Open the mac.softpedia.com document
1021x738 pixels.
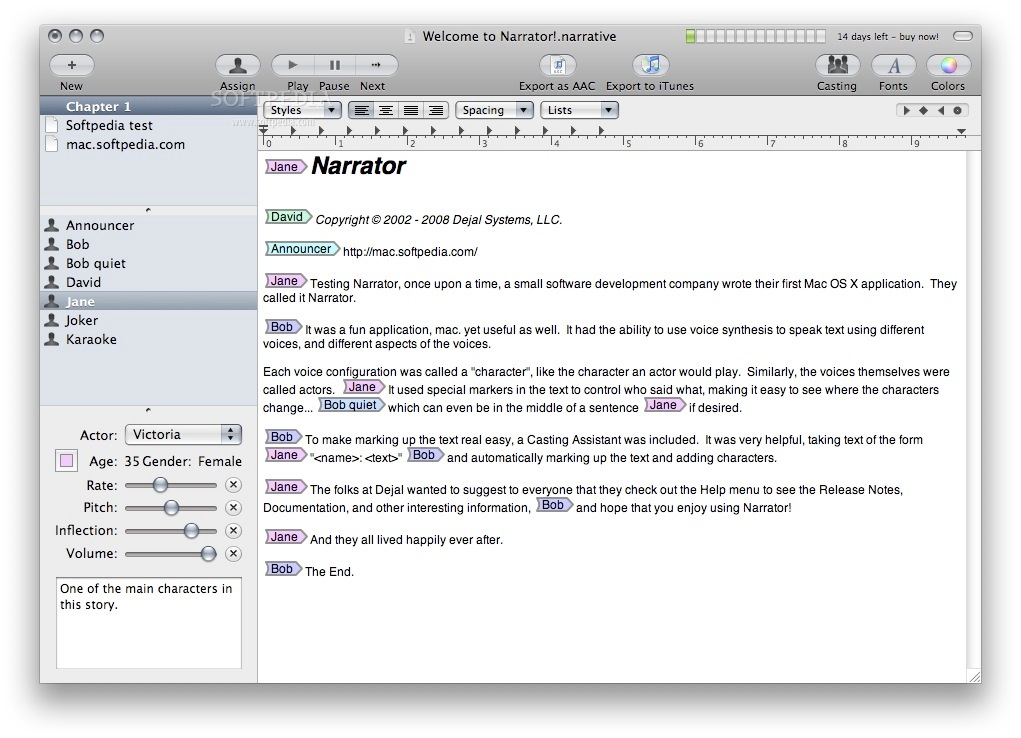148,144
